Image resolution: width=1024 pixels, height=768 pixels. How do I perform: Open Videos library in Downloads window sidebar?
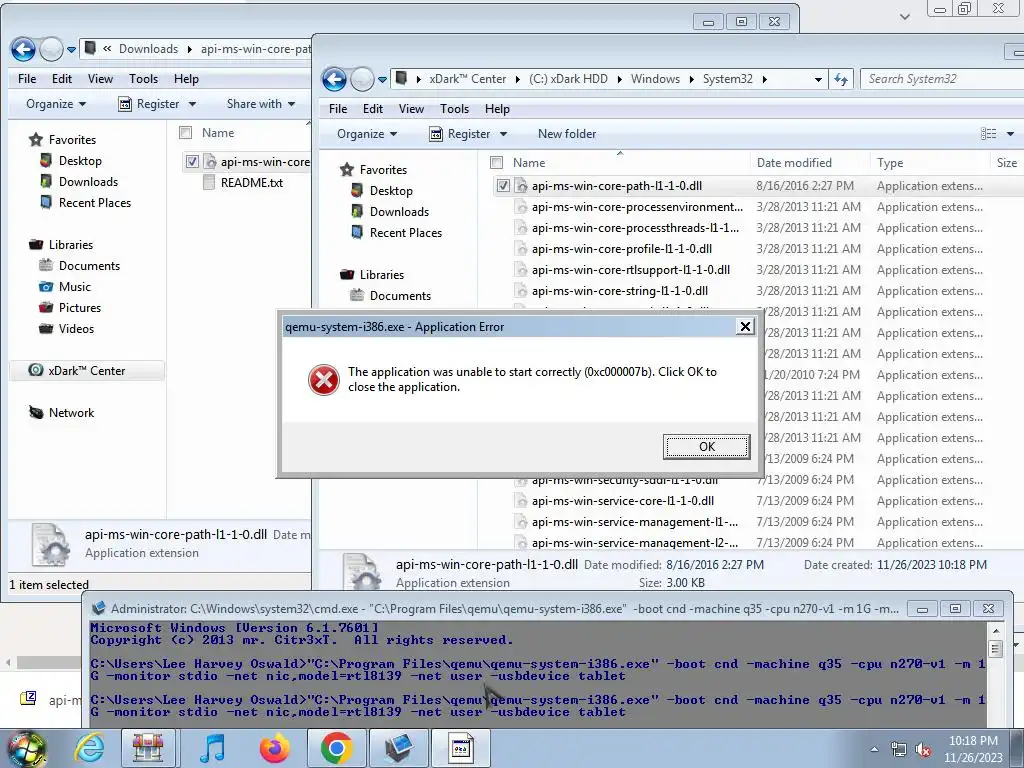76,328
